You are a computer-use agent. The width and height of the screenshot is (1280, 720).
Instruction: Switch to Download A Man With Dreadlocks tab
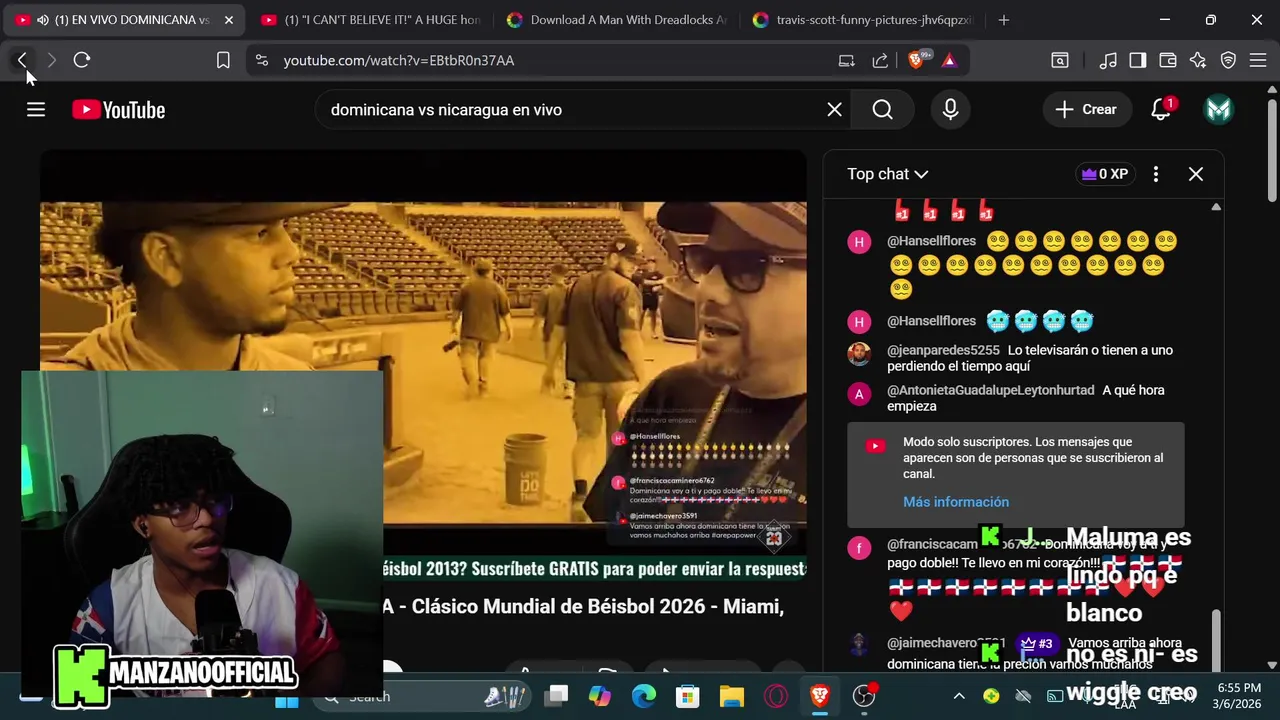point(617,20)
